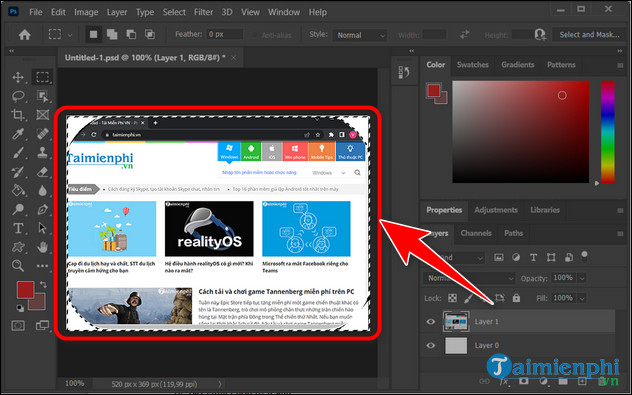Select the Spot Healing Brush tool
The width and height of the screenshot is (632, 395).
pyautogui.click(x=42, y=134)
